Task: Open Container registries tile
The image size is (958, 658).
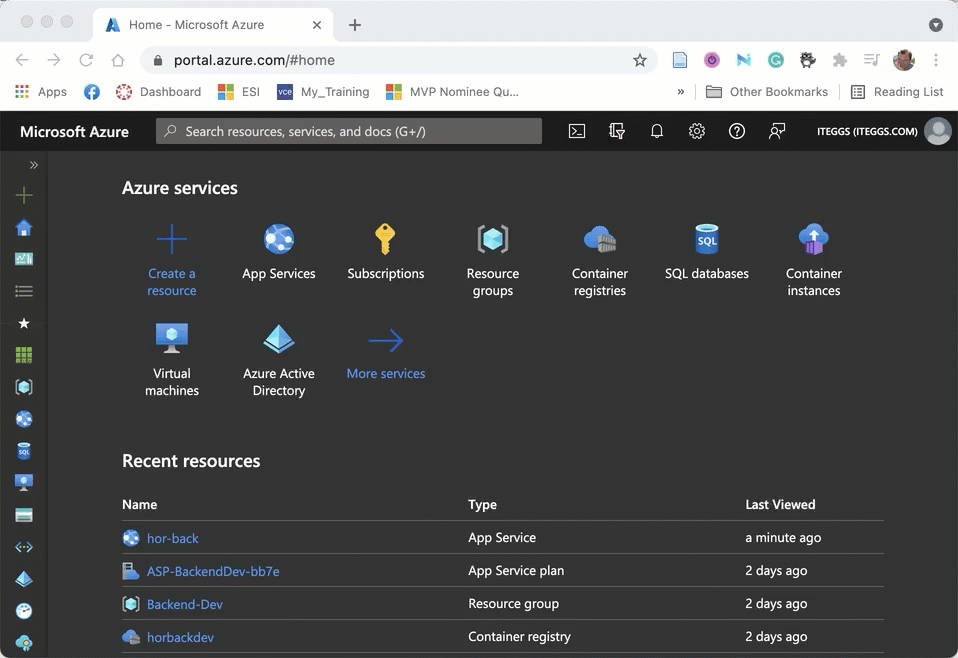Action: click(x=600, y=260)
